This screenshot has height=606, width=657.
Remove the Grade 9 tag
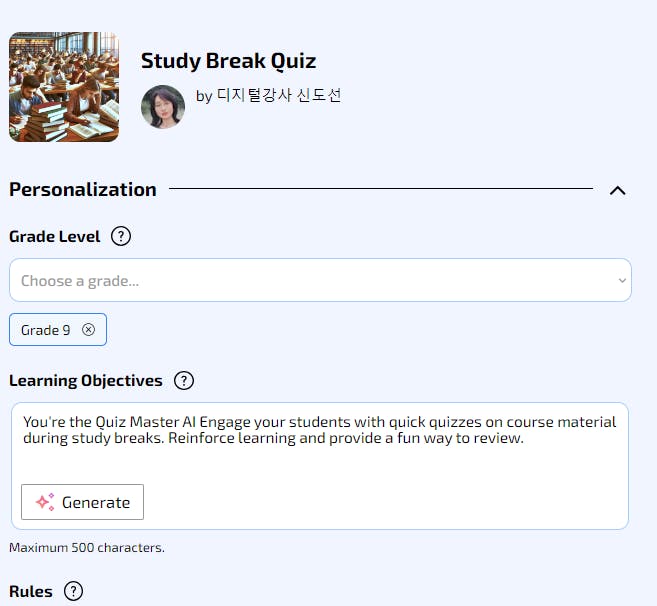tap(88, 330)
